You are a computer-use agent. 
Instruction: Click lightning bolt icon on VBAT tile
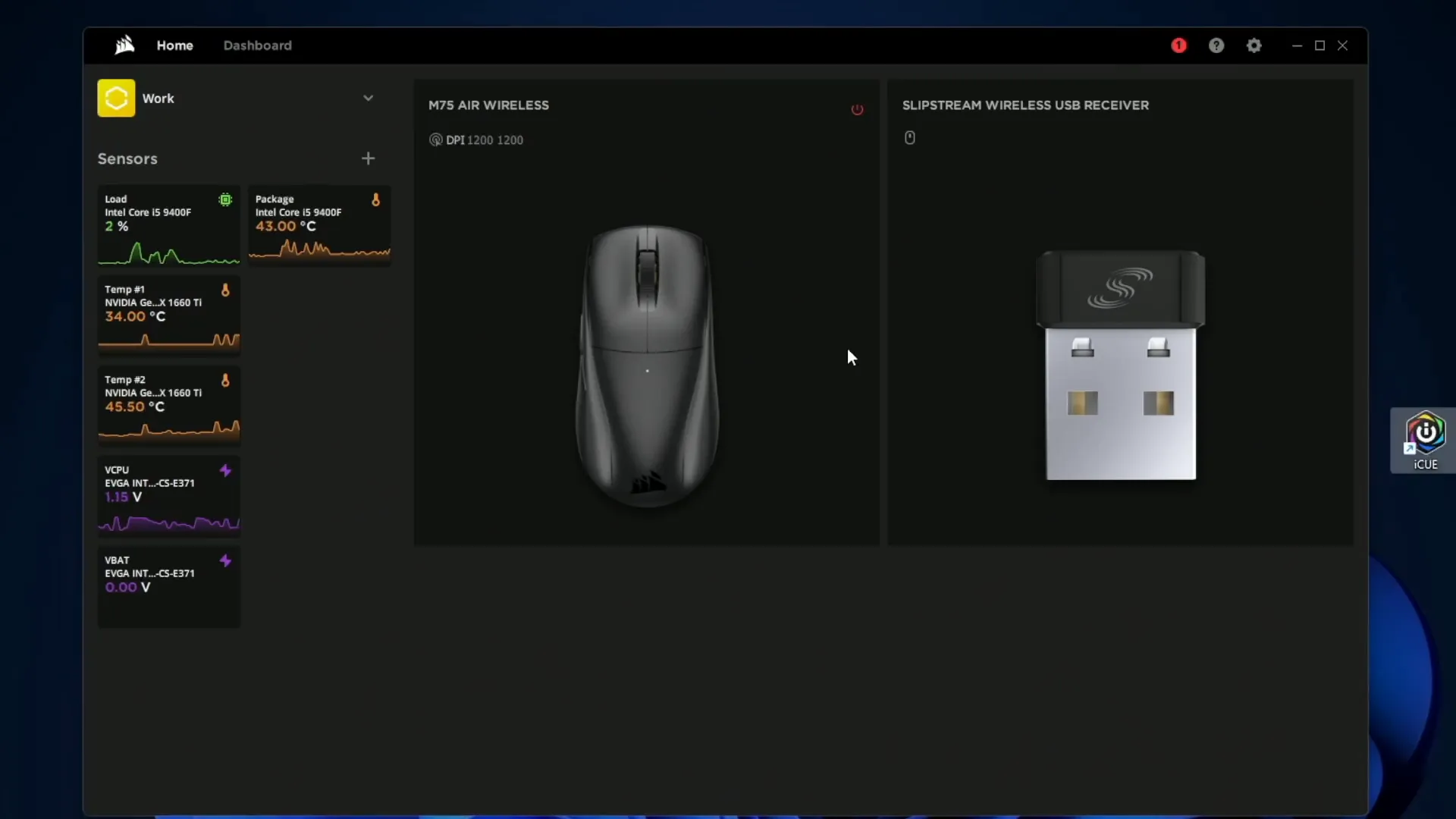pyautogui.click(x=225, y=560)
